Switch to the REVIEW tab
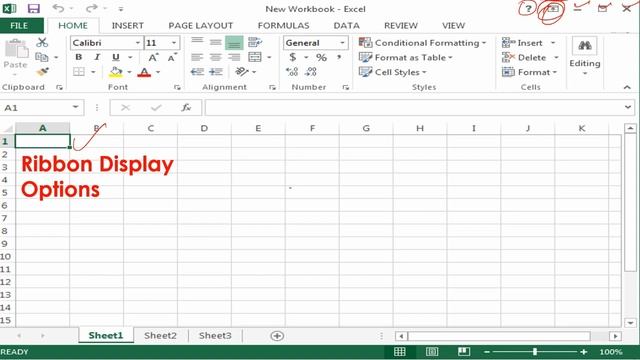 (x=401, y=26)
